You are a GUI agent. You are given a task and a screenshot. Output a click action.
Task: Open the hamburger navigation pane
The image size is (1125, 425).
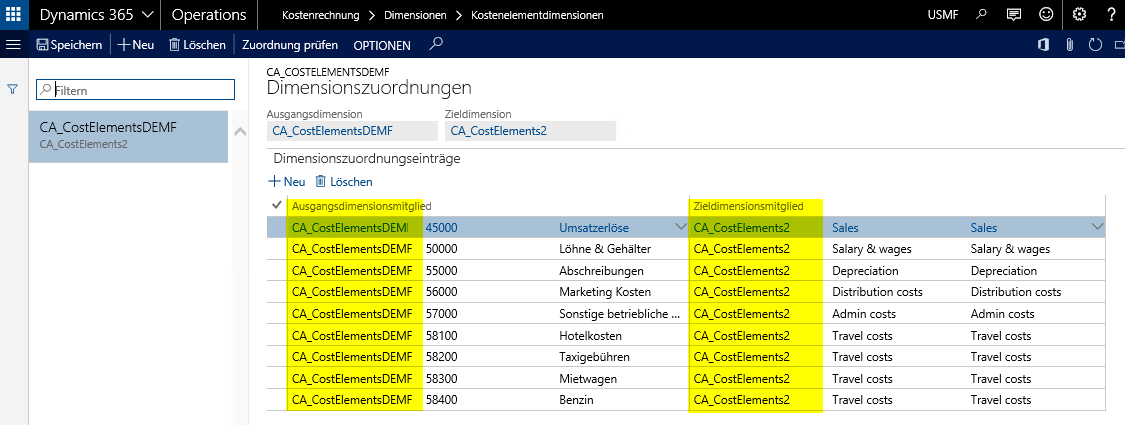point(13,45)
